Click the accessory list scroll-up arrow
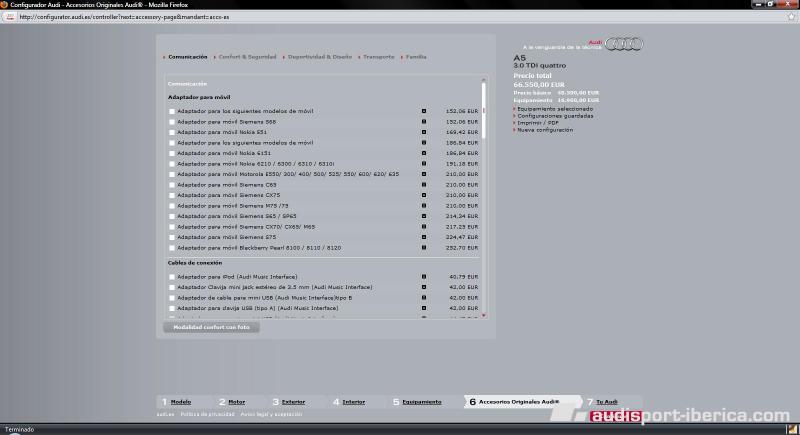Image resolution: width=800 pixels, height=435 pixels. tap(484, 80)
